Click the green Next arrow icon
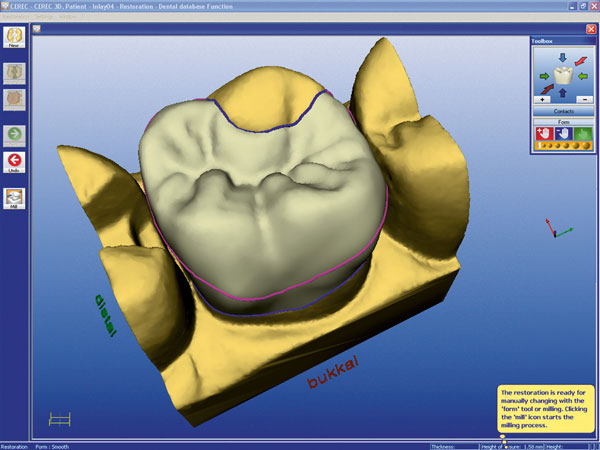The image size is (600, 450). click(15, 134)
